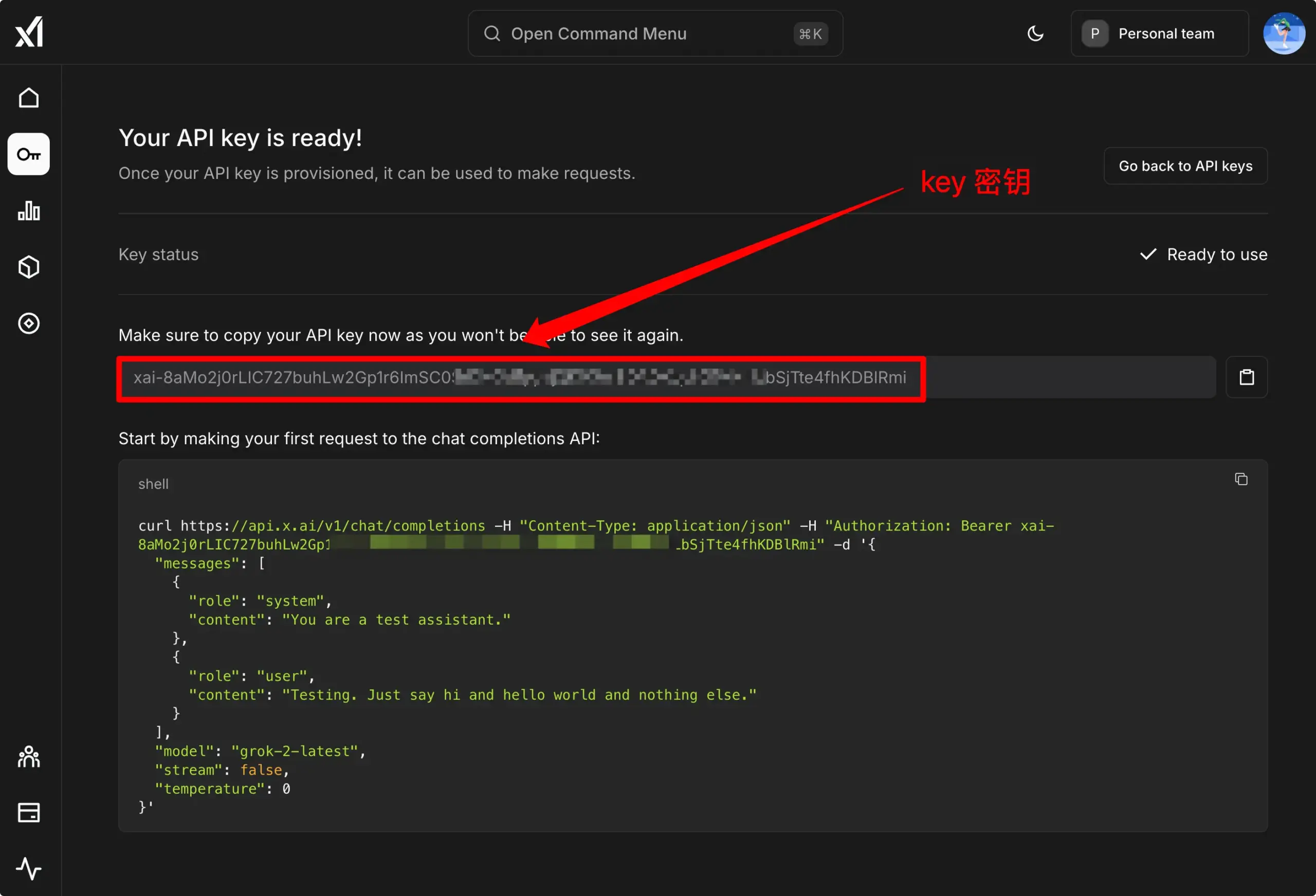The image size is (1316, 896).
Task: Copy the API key with clipboard icon
Action: point(1247,377)
